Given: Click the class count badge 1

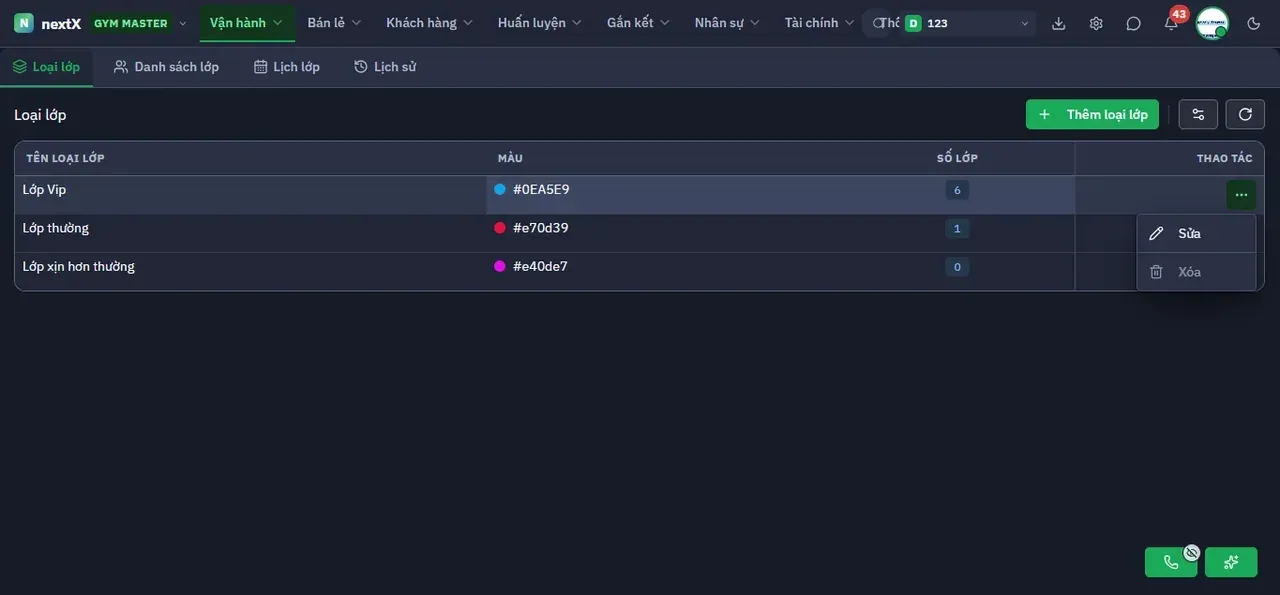Looking at the screenshot, I should coord(957,229).
